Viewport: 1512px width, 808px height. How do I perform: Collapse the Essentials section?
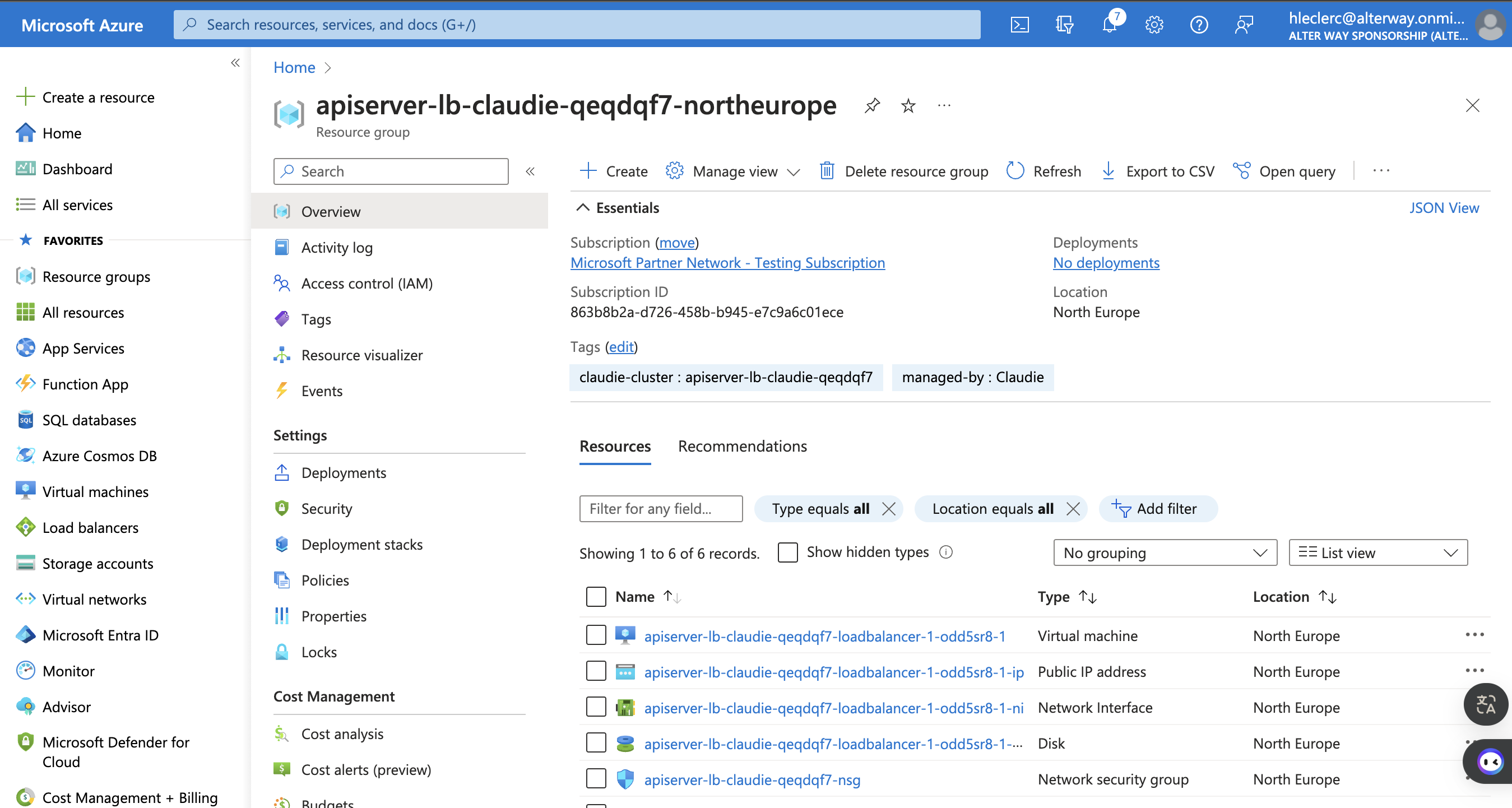coord(583,208)
